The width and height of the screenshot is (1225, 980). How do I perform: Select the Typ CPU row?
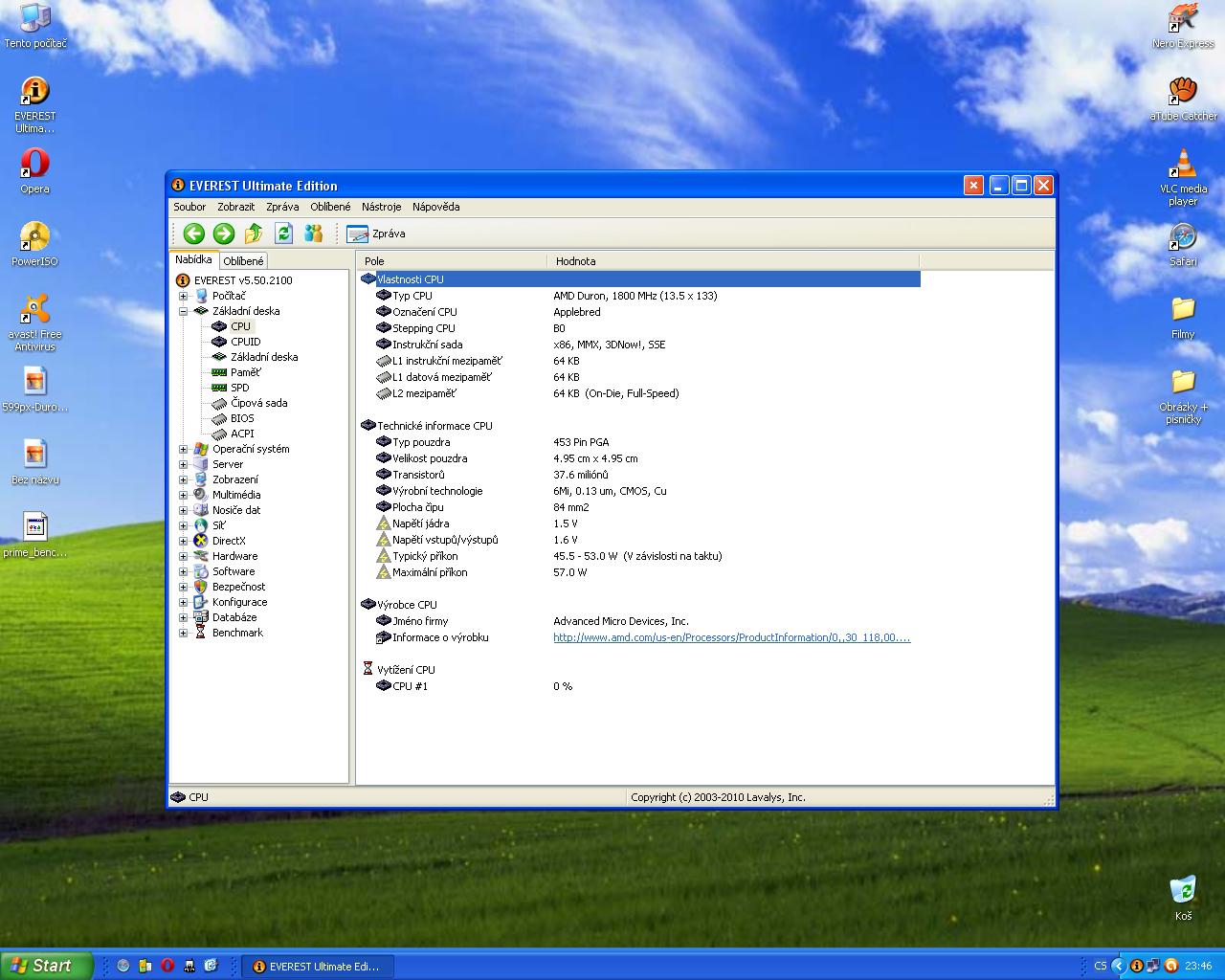coord(639,296)
